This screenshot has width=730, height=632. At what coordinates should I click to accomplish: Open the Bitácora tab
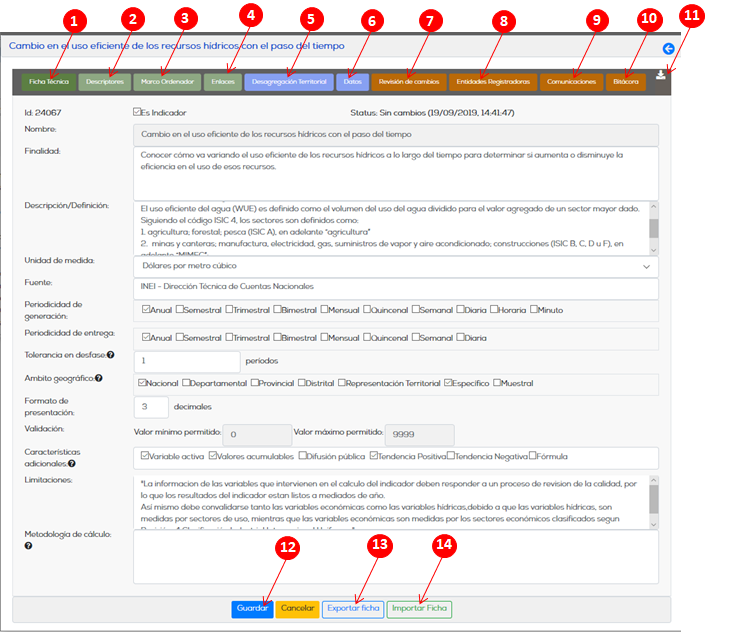click(626, 82)
